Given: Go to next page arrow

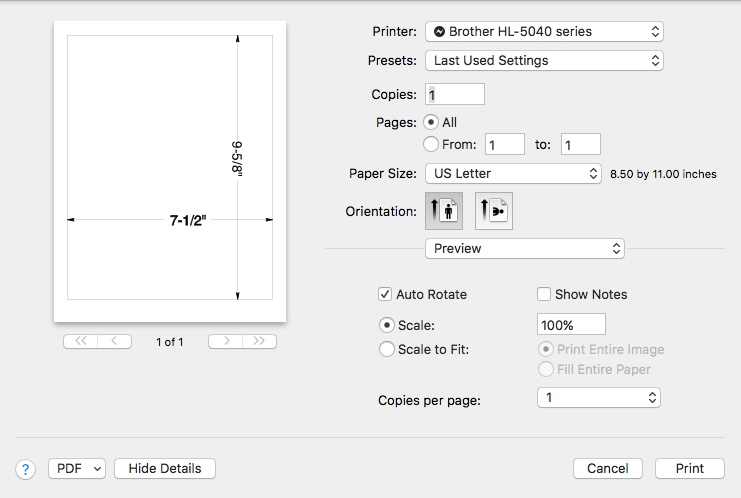Looking at the screenshot, I should pos(225,341).
